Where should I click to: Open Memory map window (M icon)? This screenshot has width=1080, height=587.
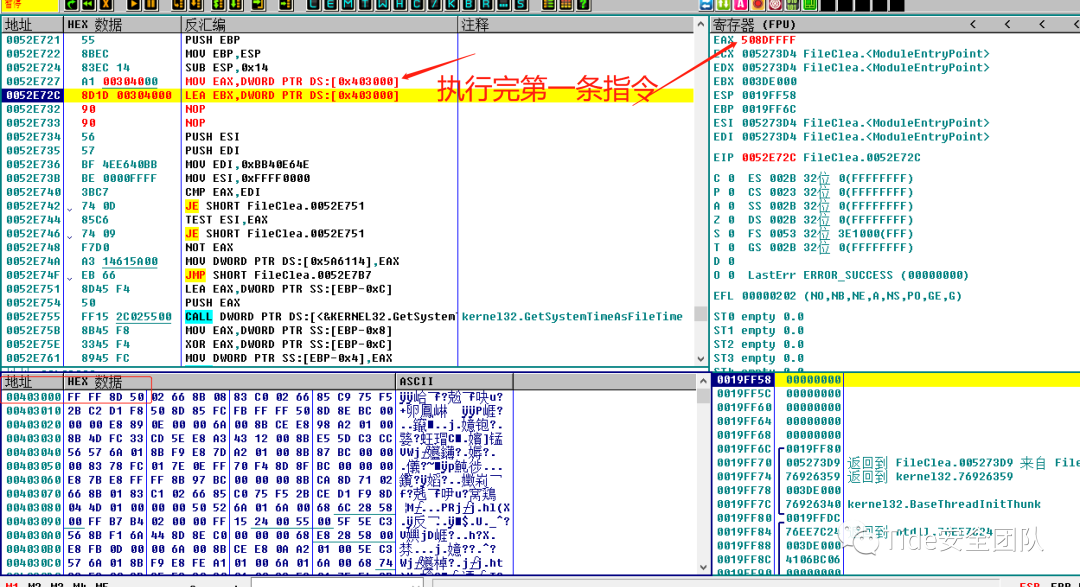tap(348, 5)
